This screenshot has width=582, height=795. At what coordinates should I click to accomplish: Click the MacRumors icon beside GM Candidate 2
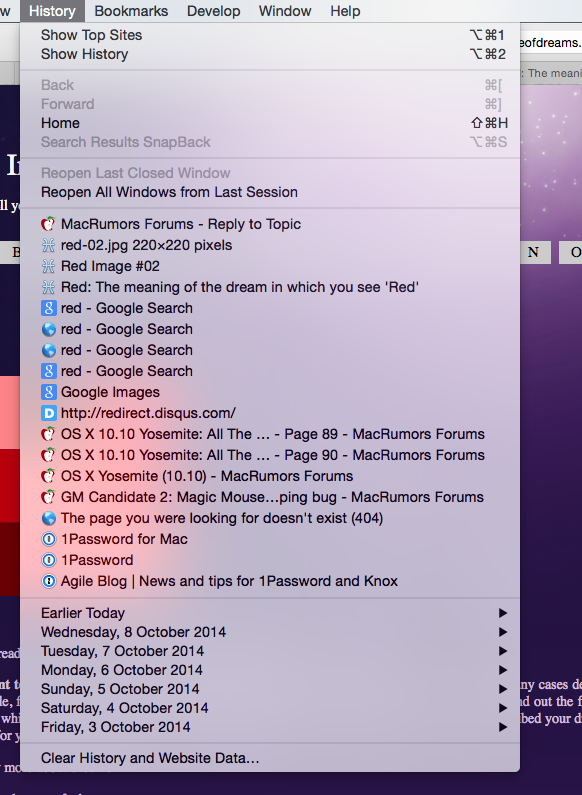click(x=48, y=497)
